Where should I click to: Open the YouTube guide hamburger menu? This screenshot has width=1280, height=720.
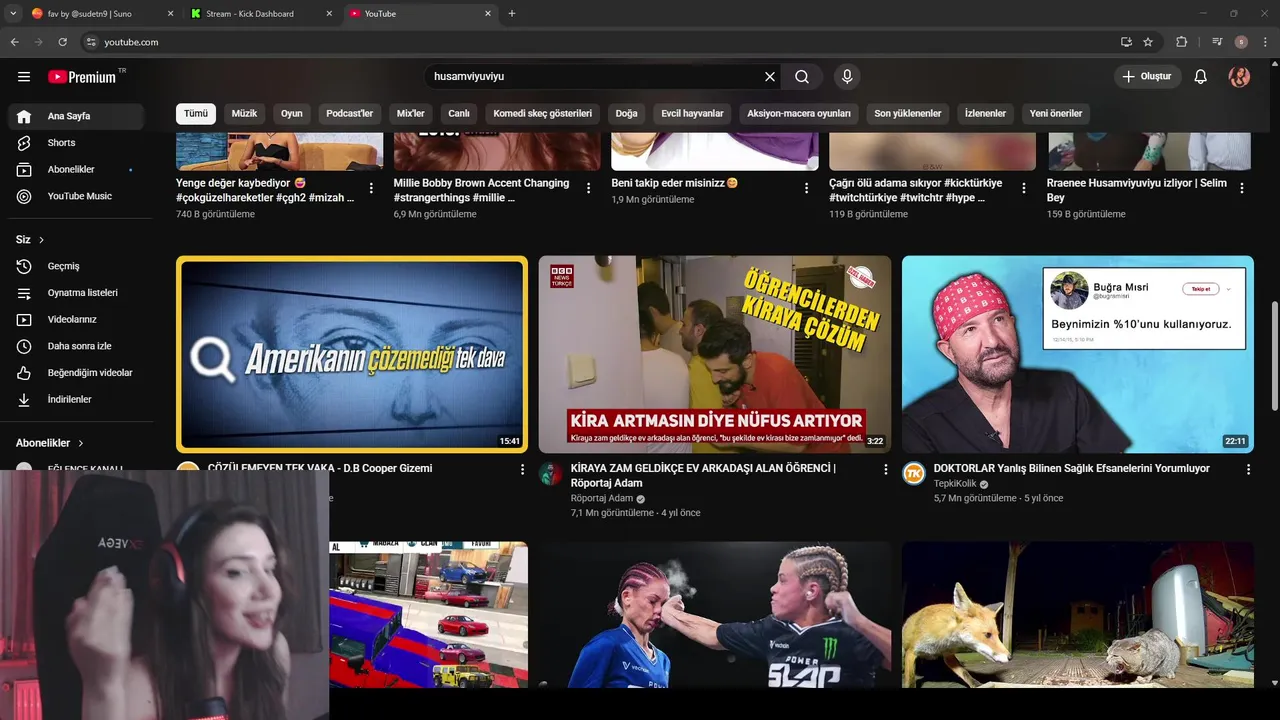click(x=24, y=77)
